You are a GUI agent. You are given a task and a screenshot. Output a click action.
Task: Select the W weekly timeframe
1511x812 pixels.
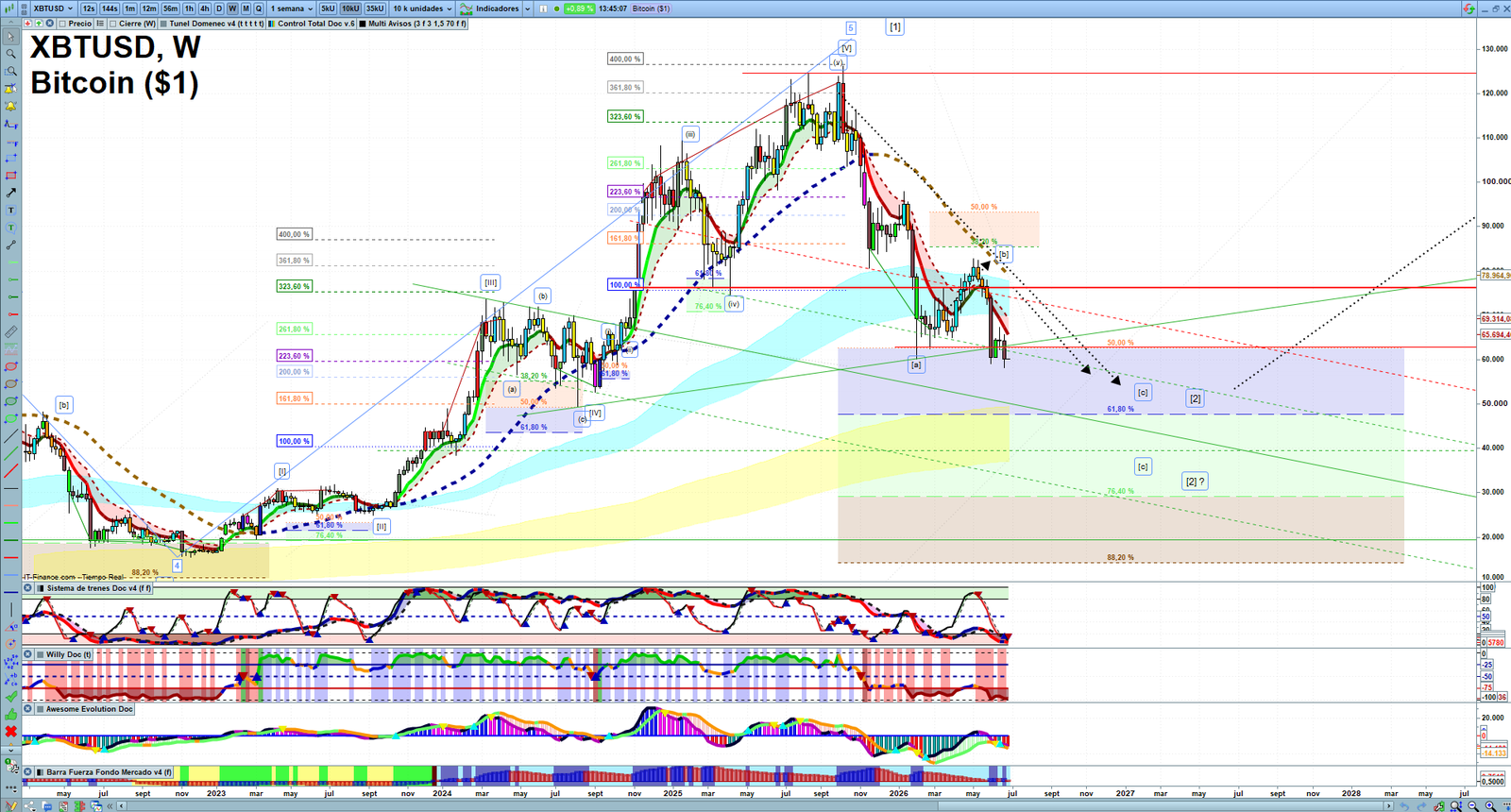pos(232,8)
